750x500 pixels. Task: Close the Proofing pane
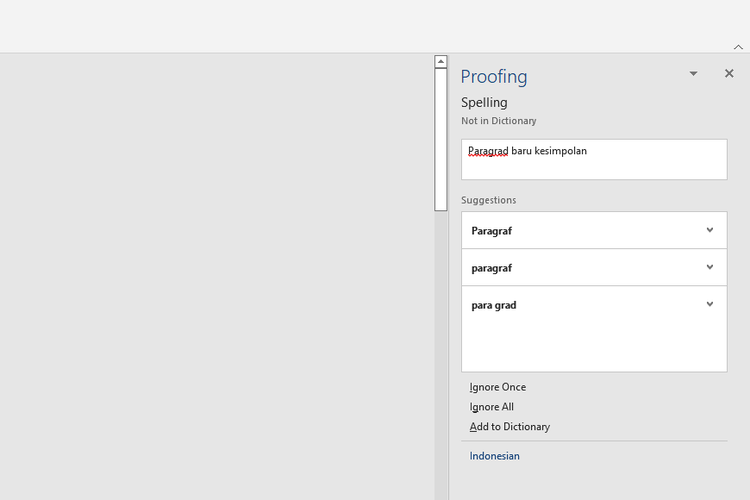point(729,73)
